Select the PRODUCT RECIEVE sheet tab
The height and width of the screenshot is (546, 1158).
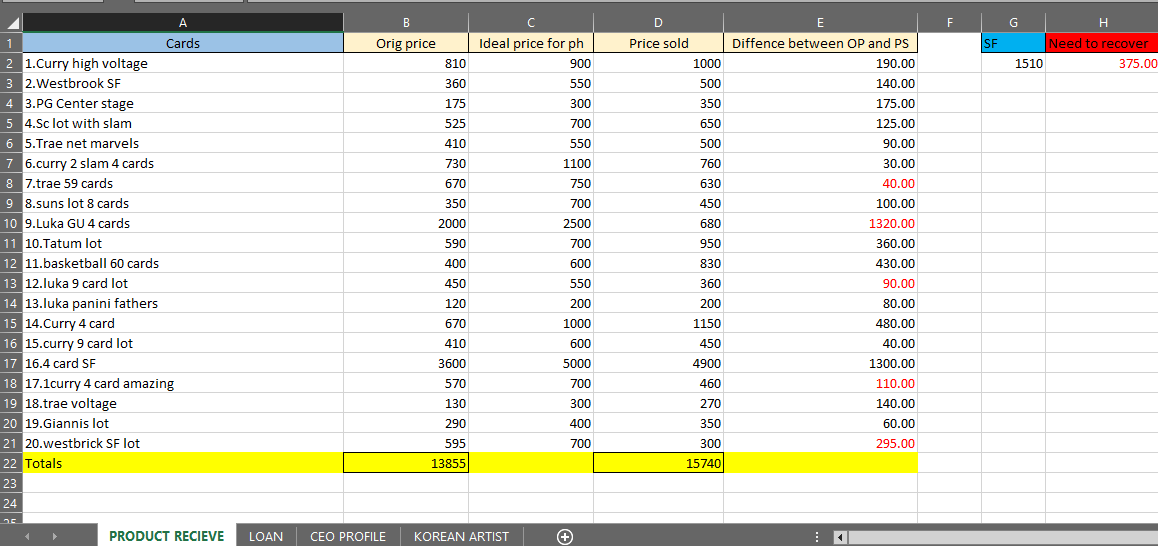click(167, 536)
